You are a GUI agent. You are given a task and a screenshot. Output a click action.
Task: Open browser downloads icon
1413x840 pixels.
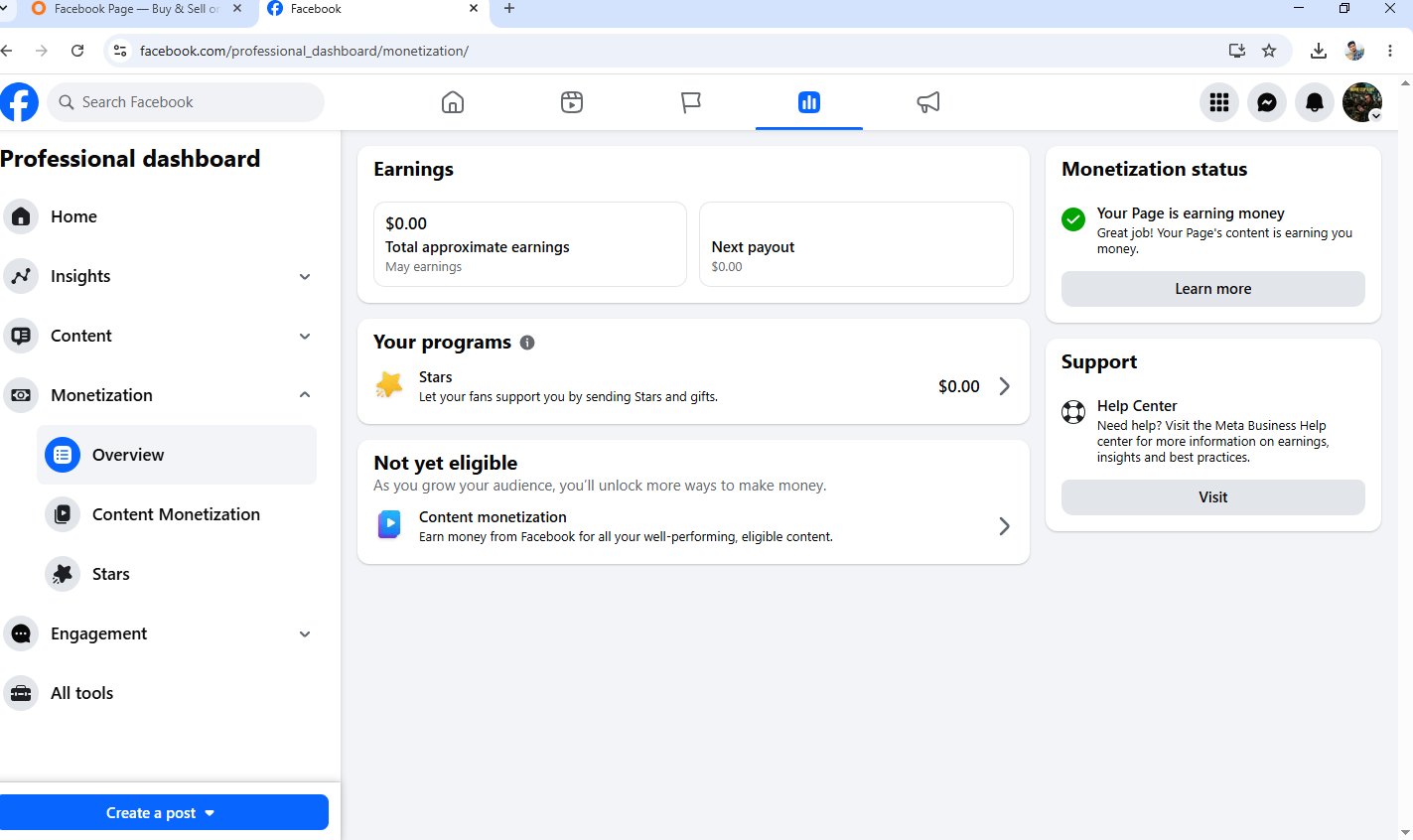(x=1319, y=51)
